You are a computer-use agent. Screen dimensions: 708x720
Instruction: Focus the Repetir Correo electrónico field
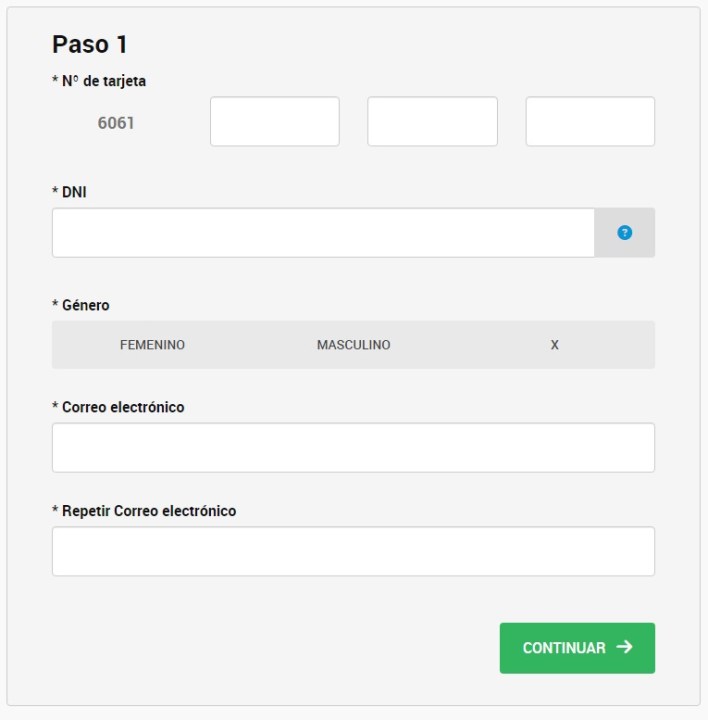coord(353,552)
